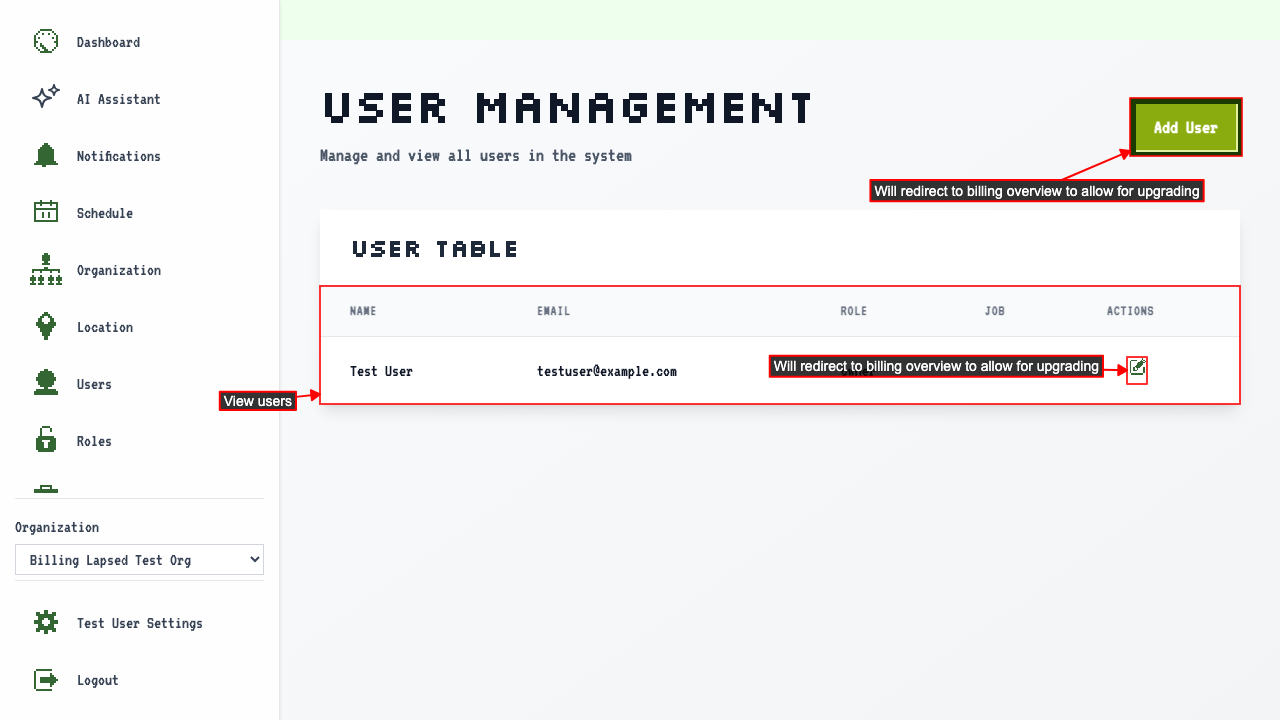The image size is (1280, 720).
Task: Click the Test User Settings gear icon
Action: (46, 622)
